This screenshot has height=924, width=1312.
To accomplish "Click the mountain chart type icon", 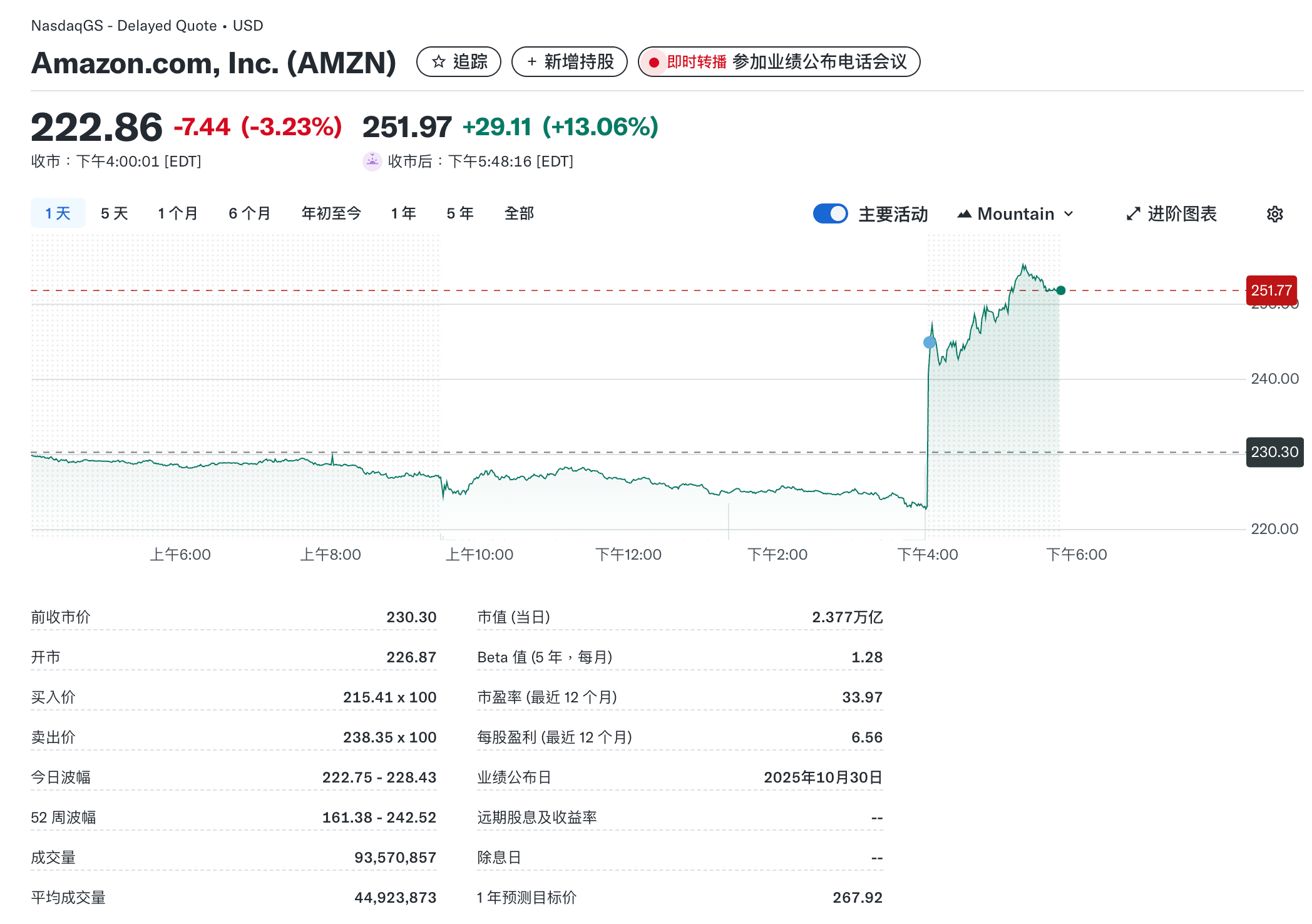I will click(x=965, y=213).
